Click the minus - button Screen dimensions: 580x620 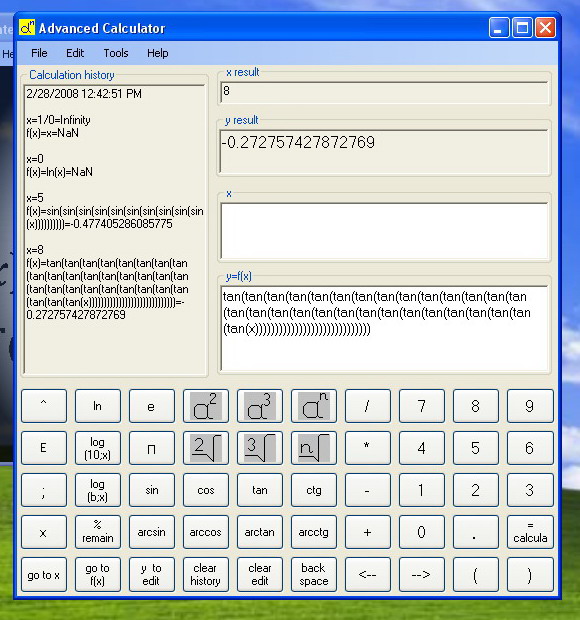tap(368, 490)
